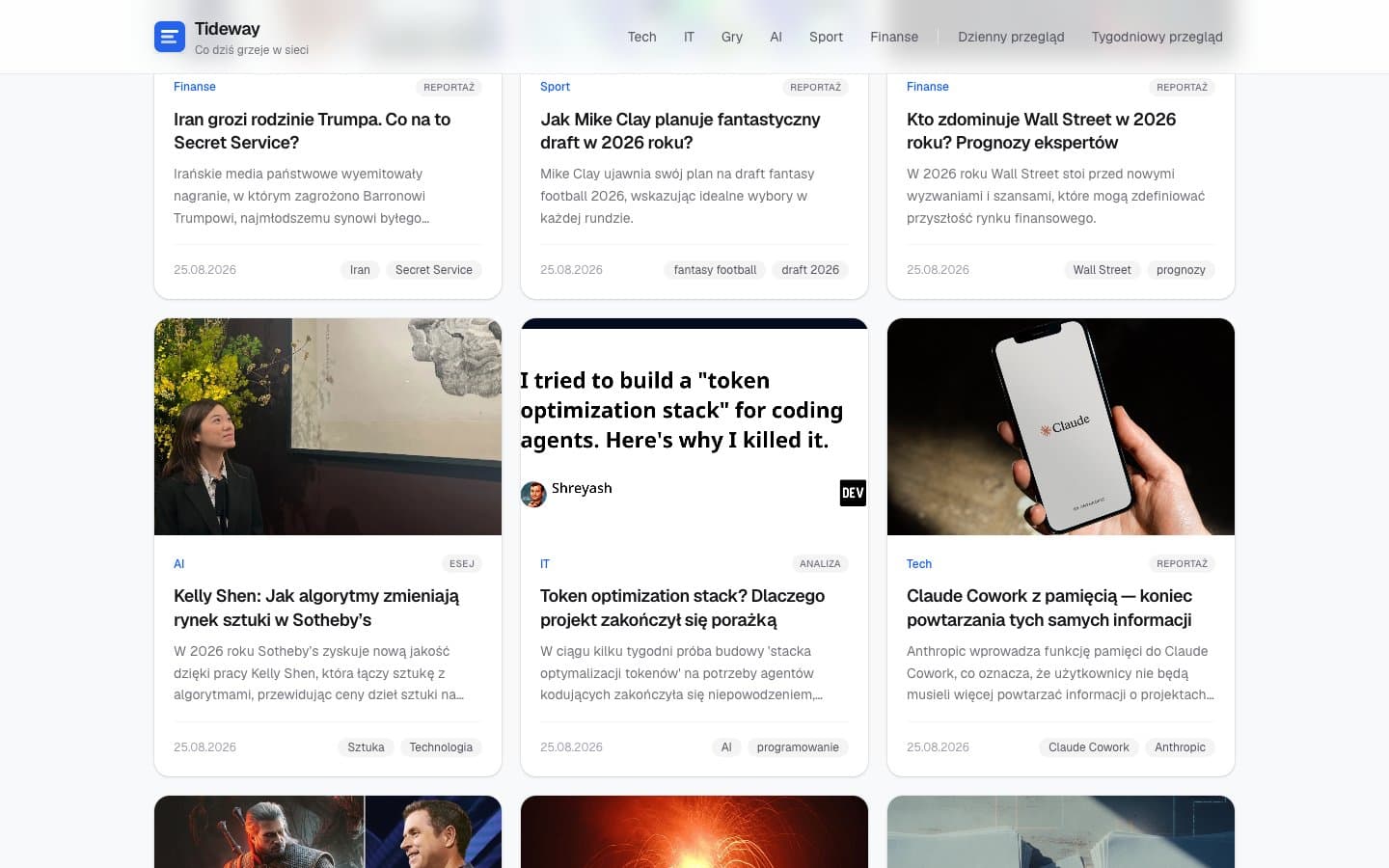The image size is (1389, 868).
Task: Open Tygodniowy przegląd
Action: [x=1157, y=37]
